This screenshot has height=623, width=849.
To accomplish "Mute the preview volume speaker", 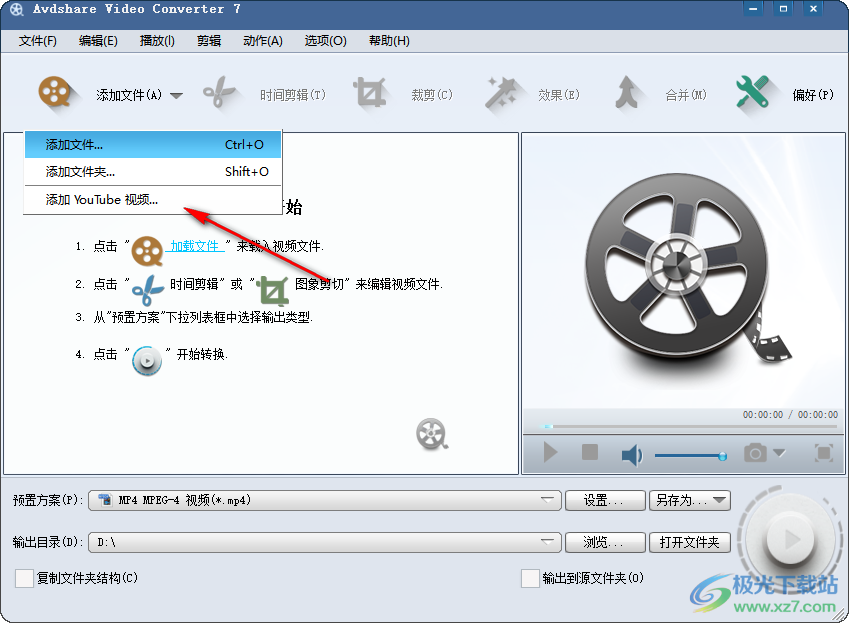I will tap(631, 455).
